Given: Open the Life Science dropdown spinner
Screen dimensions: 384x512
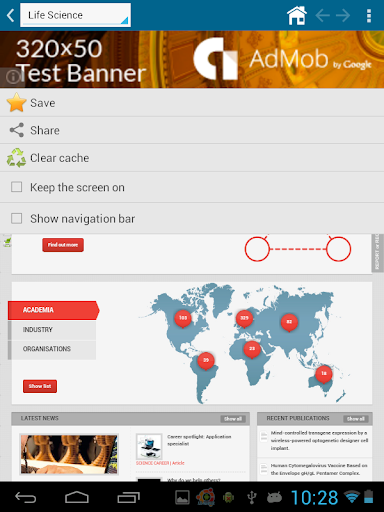Looking at the screenshot, I should pyautogui.click(x=75, y=15).
